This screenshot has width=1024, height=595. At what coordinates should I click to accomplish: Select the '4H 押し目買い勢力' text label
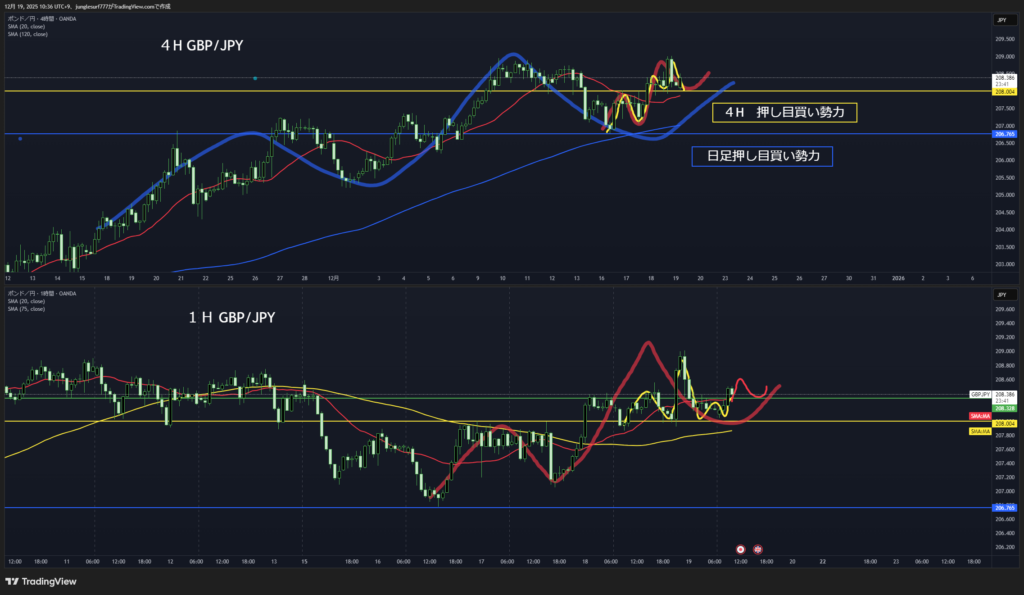[785, 113]
